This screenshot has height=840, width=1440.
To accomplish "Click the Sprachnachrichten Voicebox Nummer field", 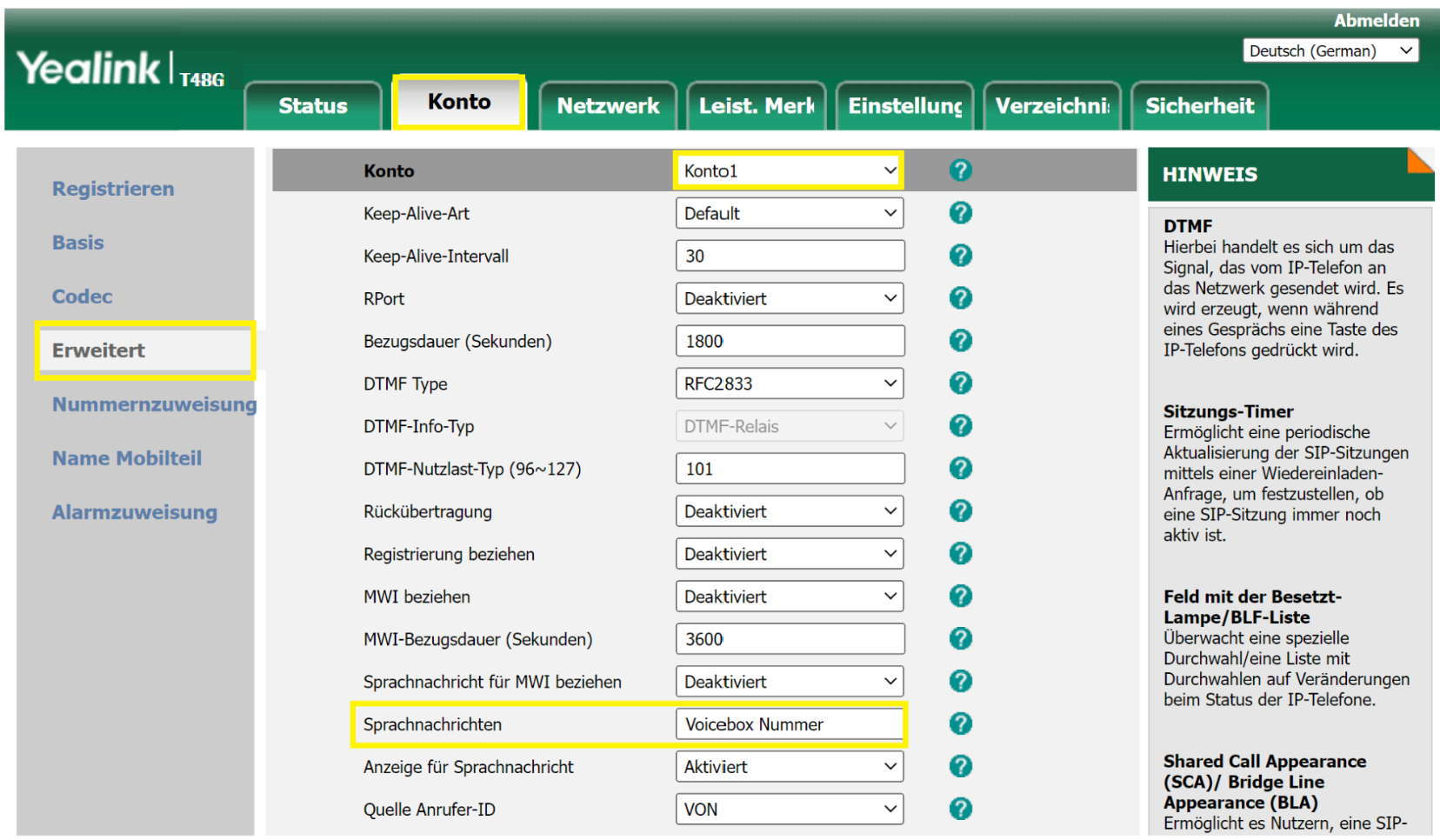I will click(x=790, y=724).
